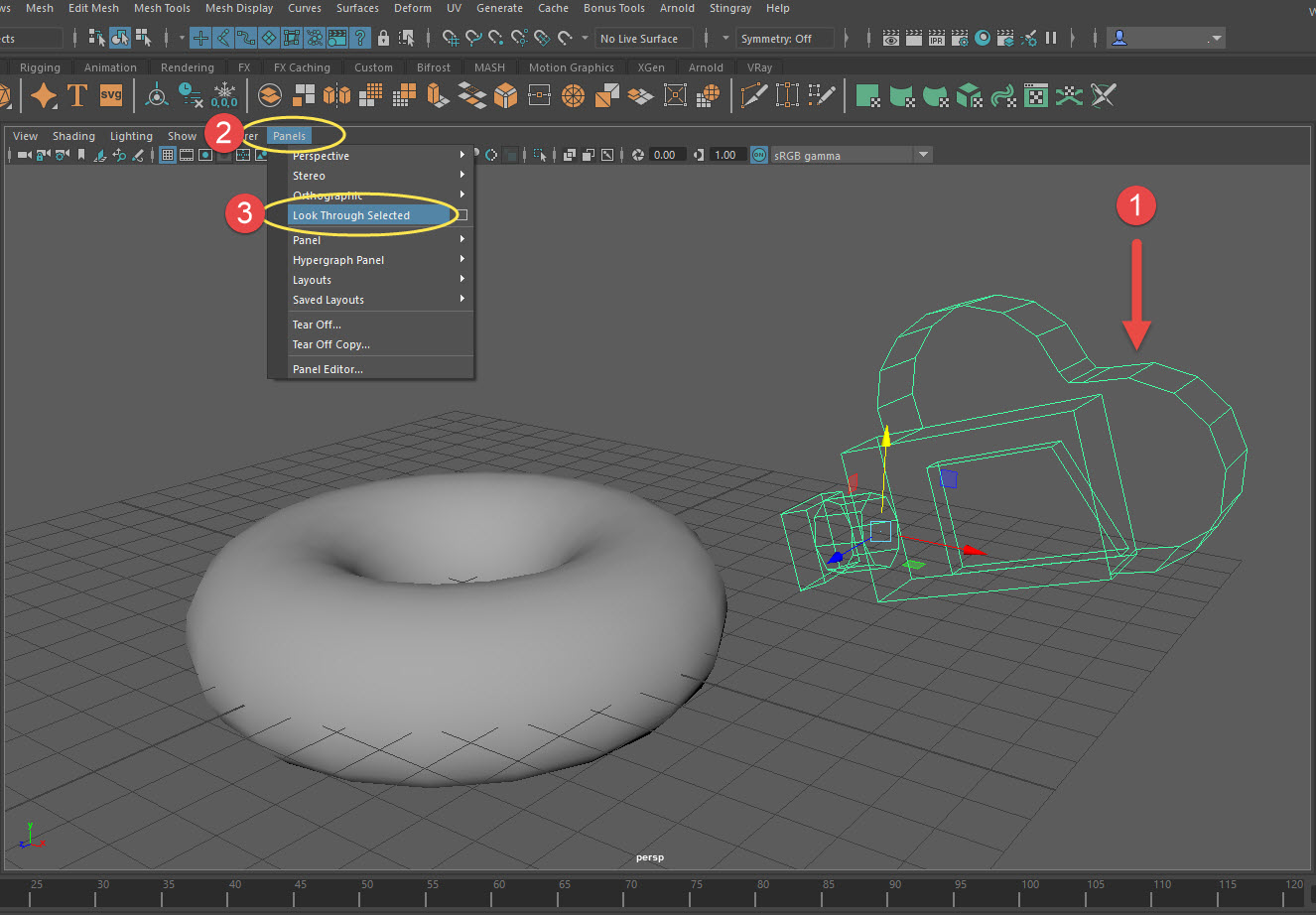Expand the Perspective submenu
The height and width of the screenshot is (915, 1316).
(x=337, y=156)
